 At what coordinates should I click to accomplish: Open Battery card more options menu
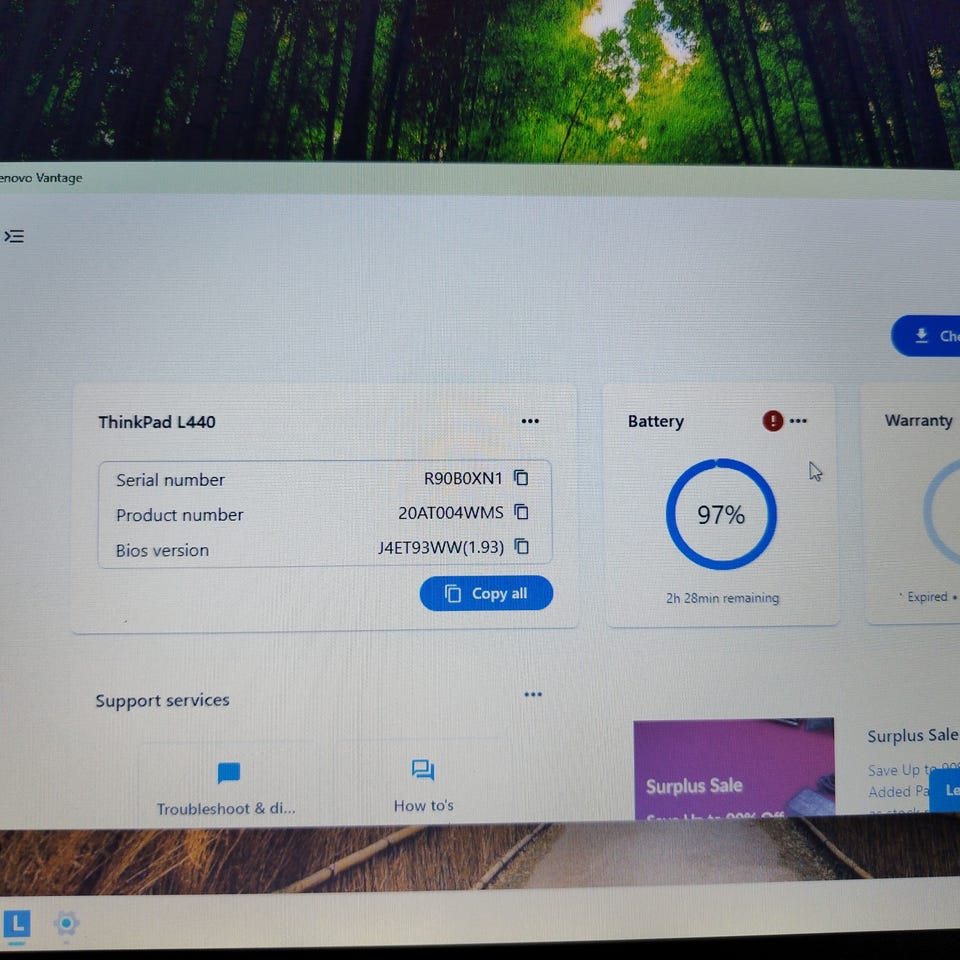[798, 421]
